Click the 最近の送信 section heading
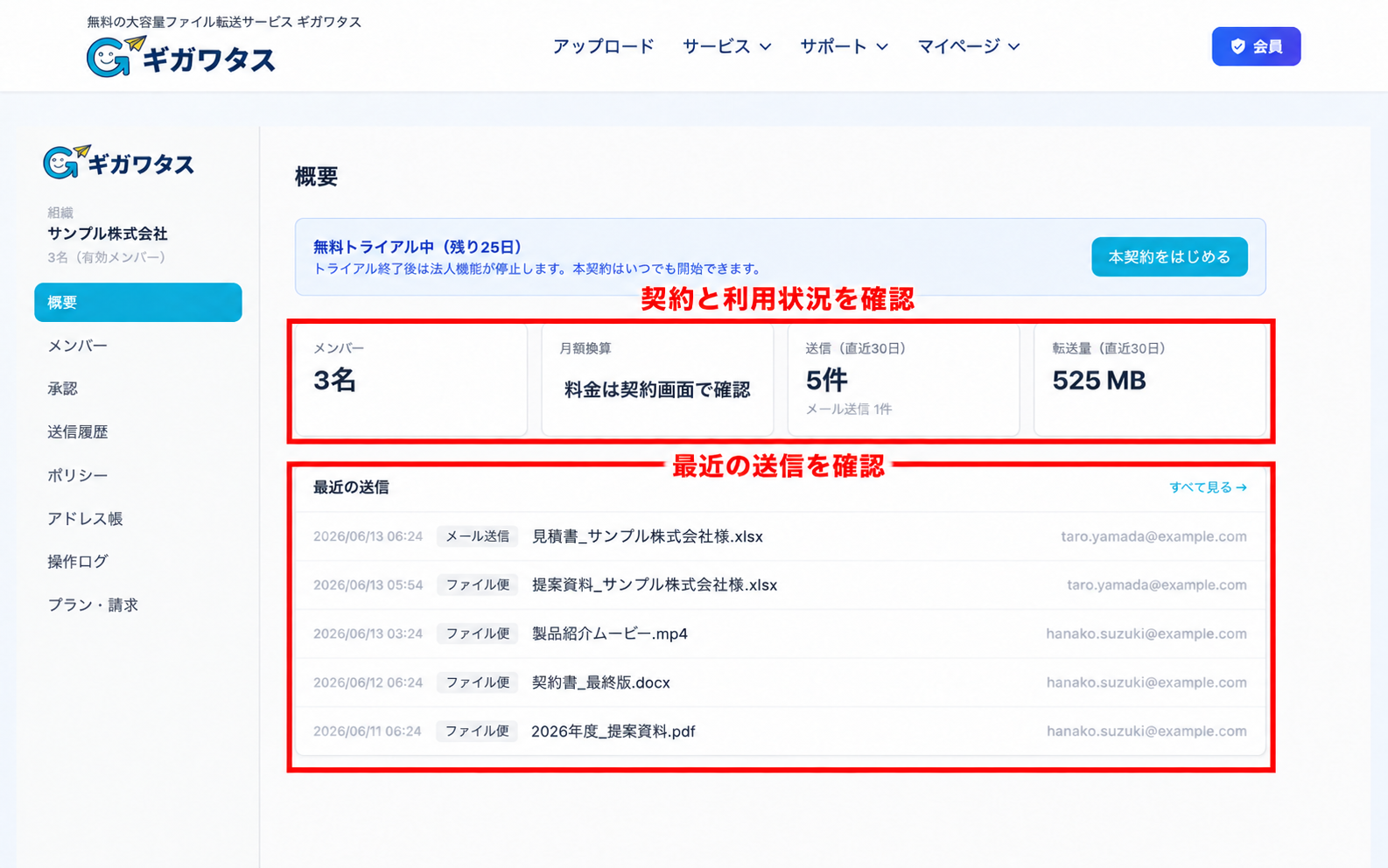This screenshot has height=868, width=1388. click(351, 487)
